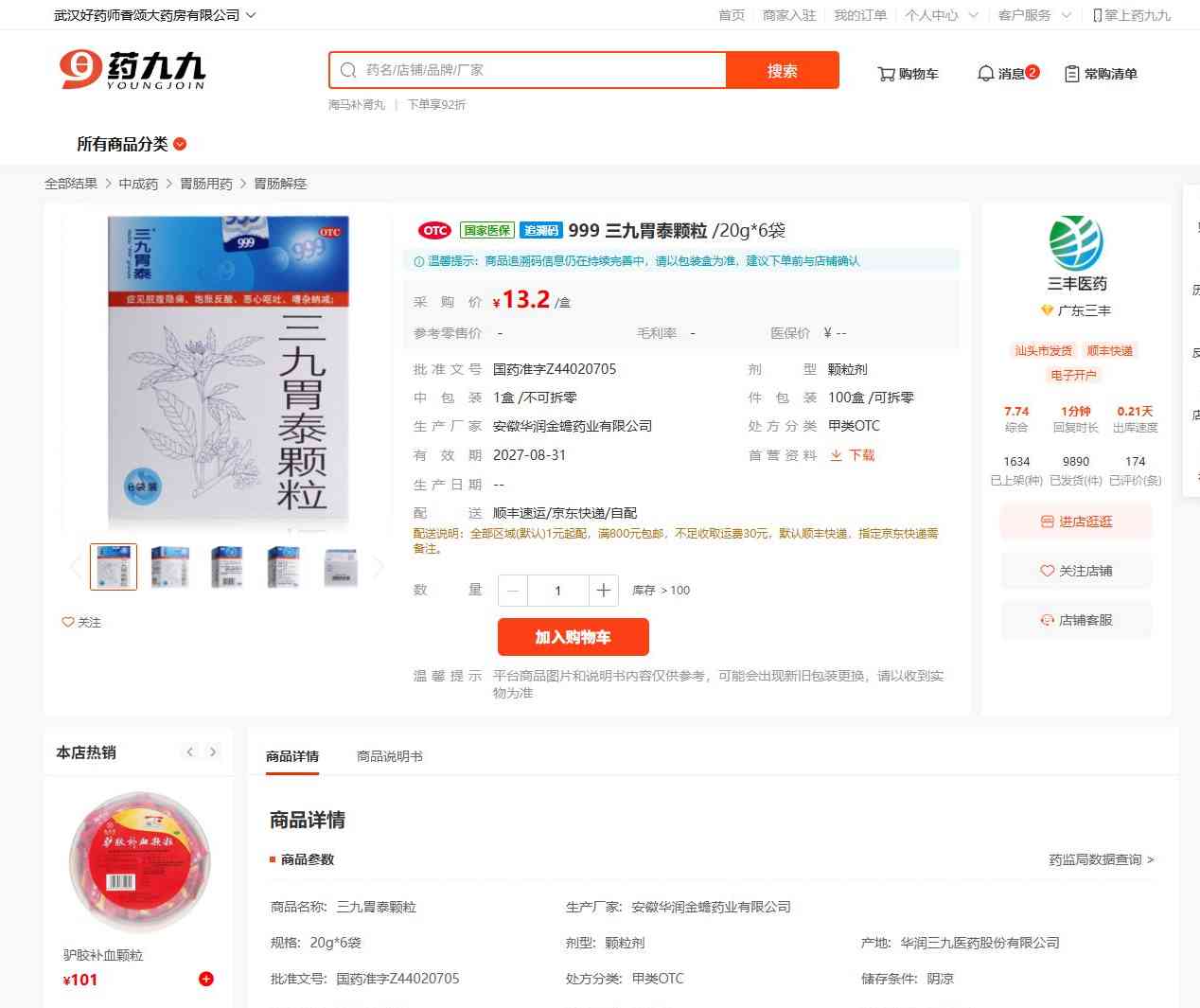Screen dimensions: 1200x1008
Task: Open the shopping cart icon
Action: tap(886, 74)
